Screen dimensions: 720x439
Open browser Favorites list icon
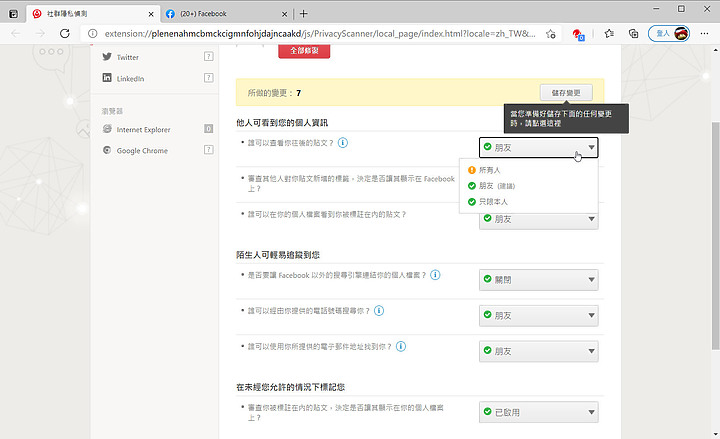click(x=609, y=34)
